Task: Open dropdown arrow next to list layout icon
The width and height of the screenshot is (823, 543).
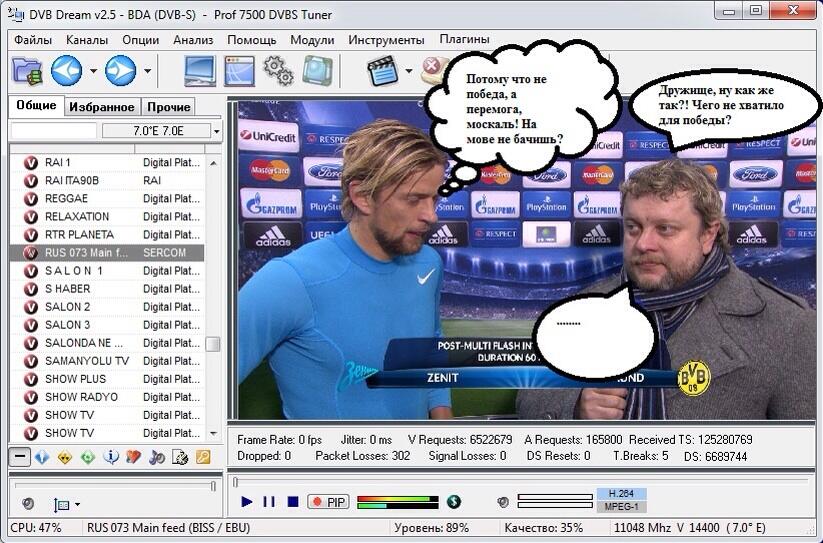Action: pos(77,505)
